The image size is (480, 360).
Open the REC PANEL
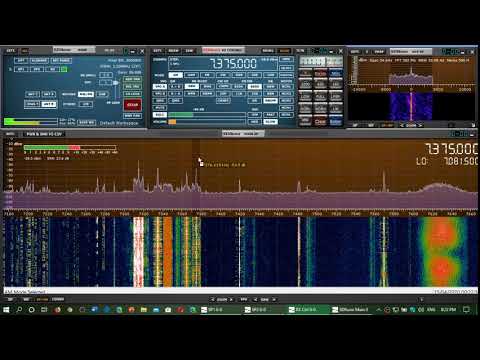pyautogui.click(x=61, y=60)
